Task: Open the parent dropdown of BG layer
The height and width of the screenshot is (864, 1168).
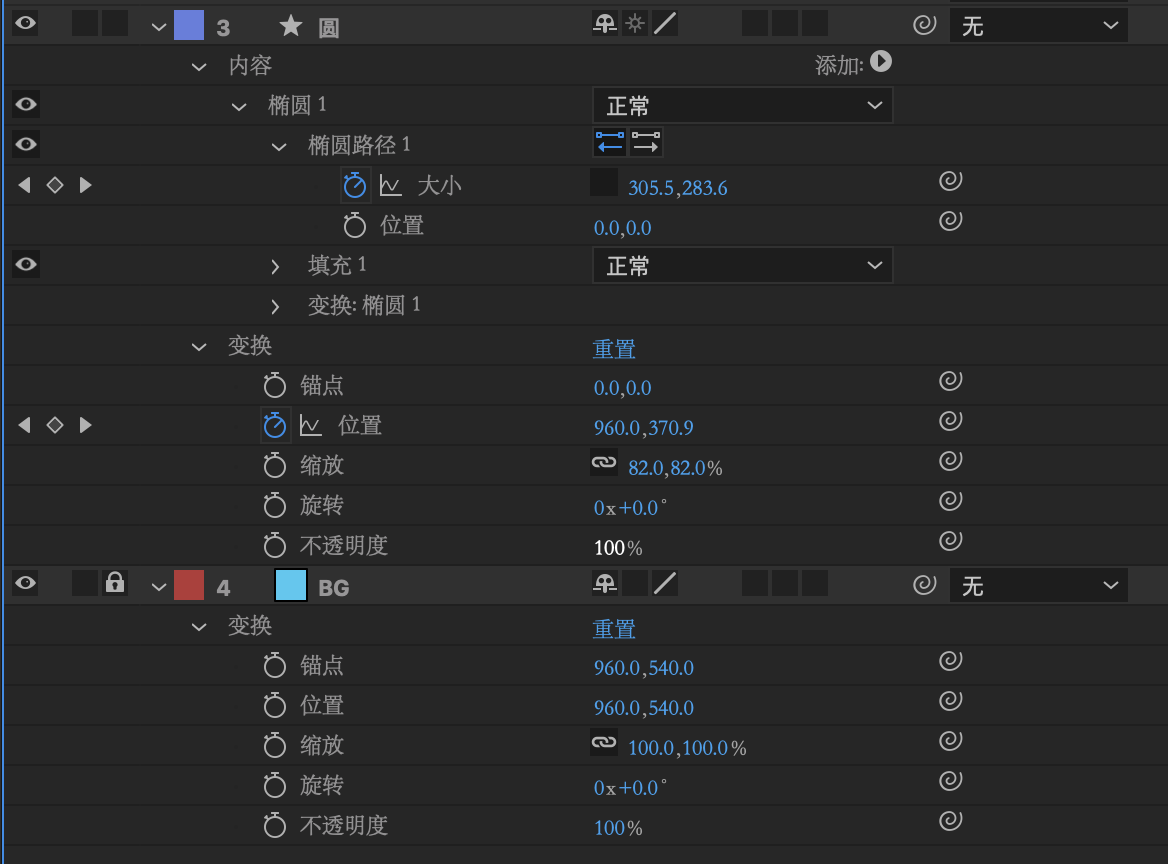Action: point(1038,585)
